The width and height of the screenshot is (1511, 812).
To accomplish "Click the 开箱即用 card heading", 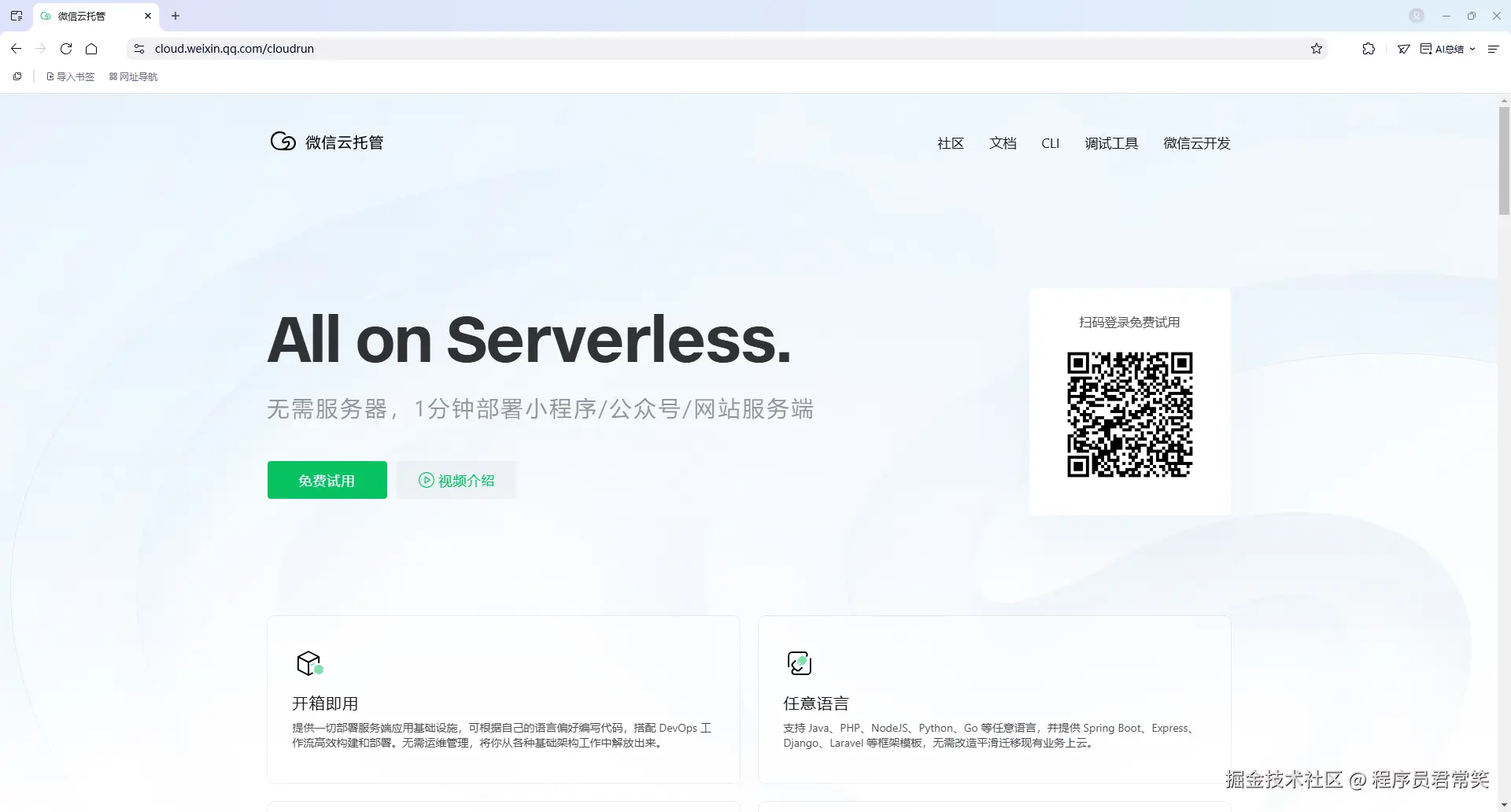I will tap(325, 703).
